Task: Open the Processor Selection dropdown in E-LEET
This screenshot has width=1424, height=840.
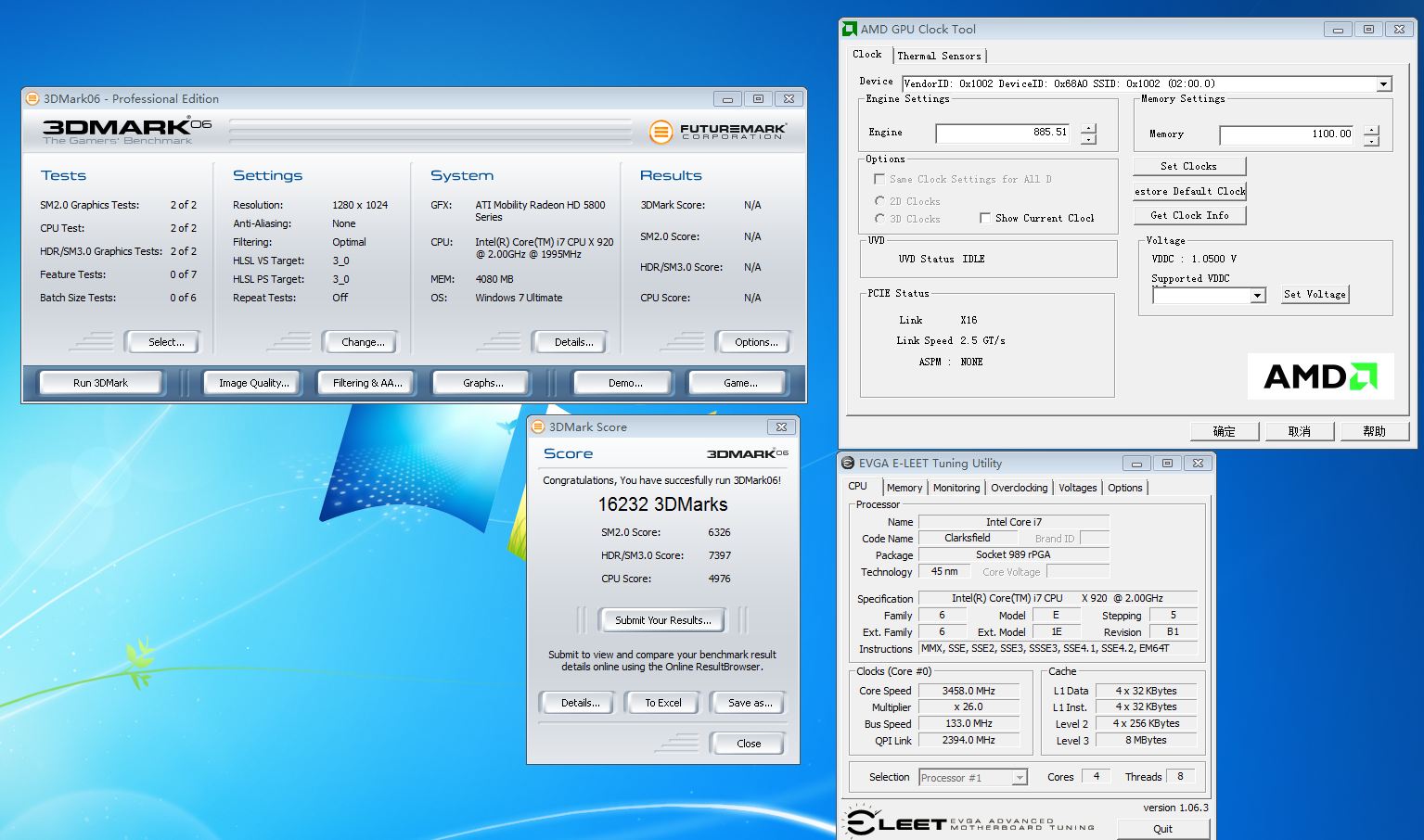Action: click(x=1020, y=778)
